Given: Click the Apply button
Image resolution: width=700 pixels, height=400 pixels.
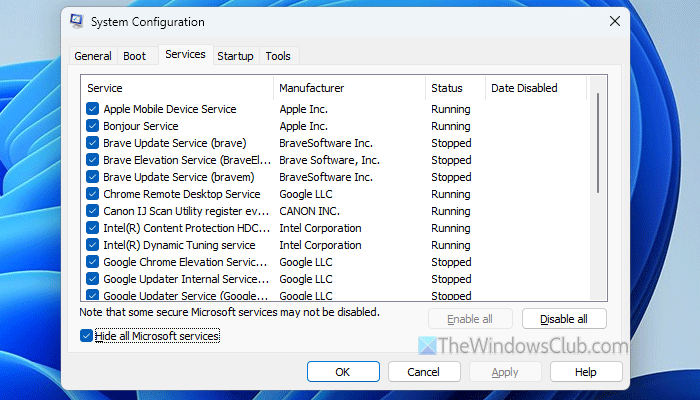Looking at the screenshot, I should [505, 372].
